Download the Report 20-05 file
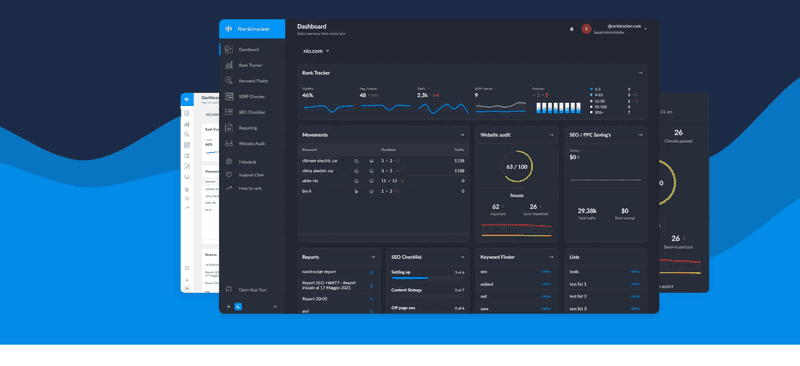Screen dimensions: 800x366 point(371,299)
